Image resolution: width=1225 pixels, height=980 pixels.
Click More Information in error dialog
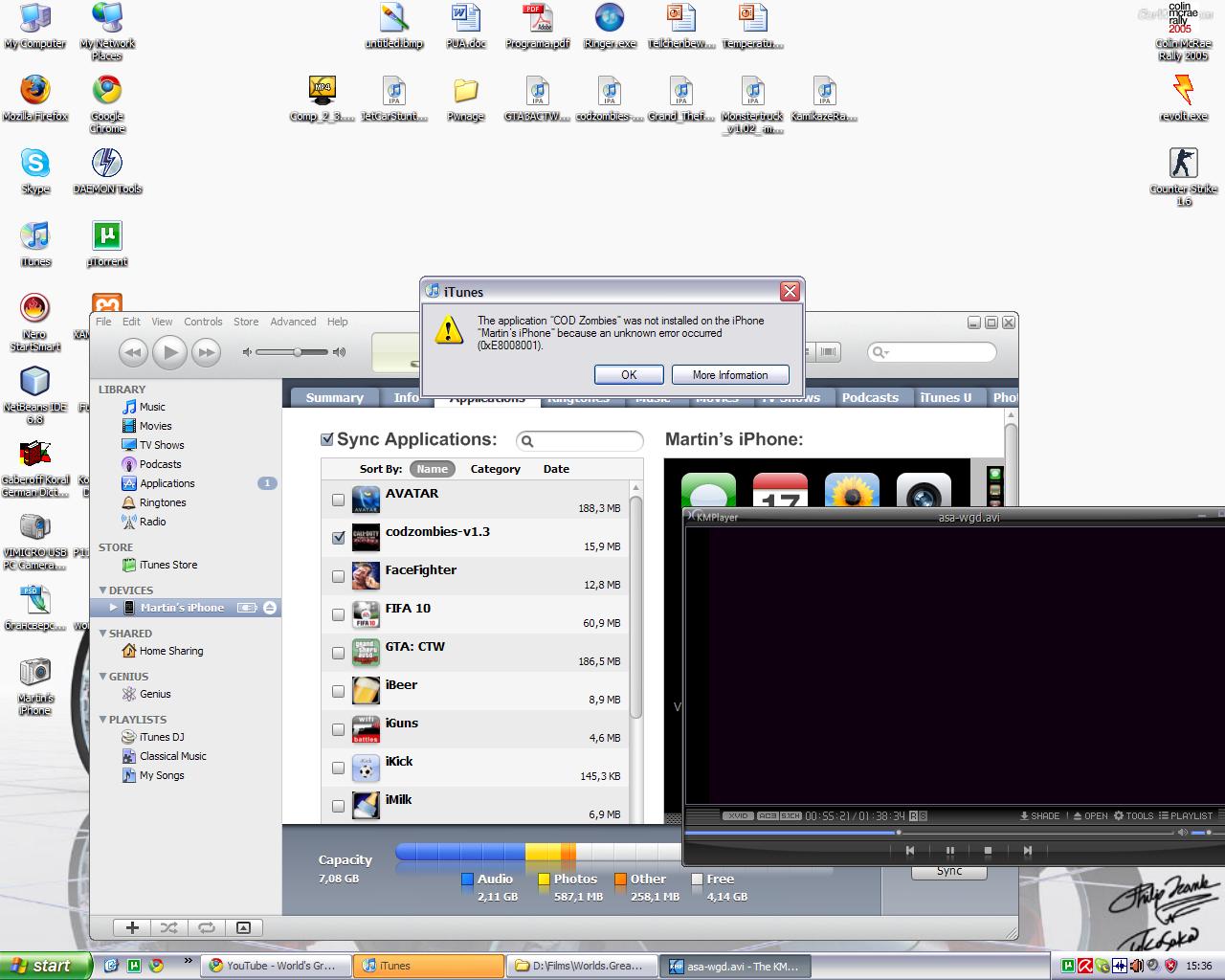(730, 375)
